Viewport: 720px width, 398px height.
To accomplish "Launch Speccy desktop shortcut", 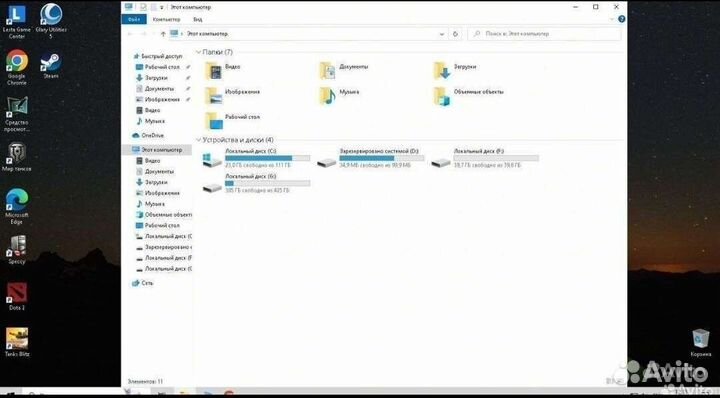I will pyautogui.click(x=17, y=249).
